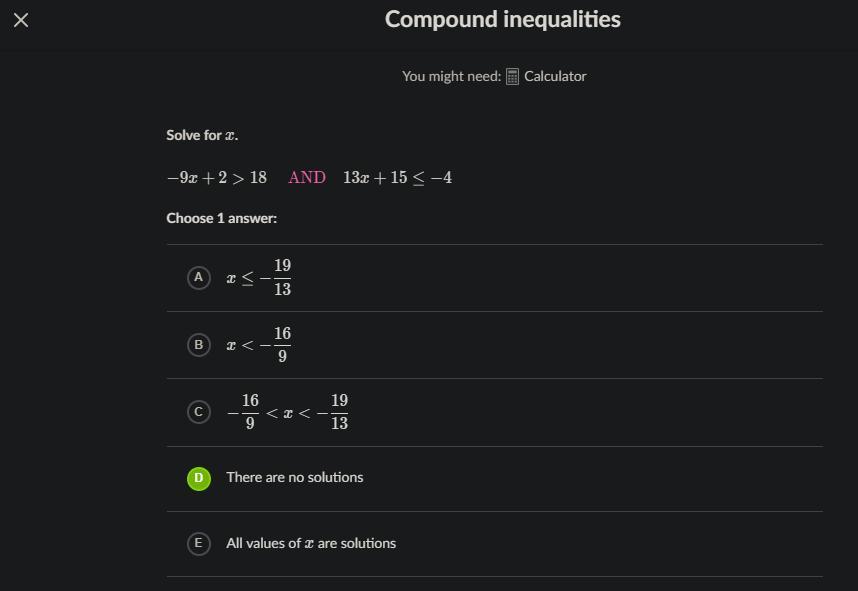Screen dimensions: 858x591
Task: Click the inequality −9x + 2 > 18
Action: (x=217, y=178)
